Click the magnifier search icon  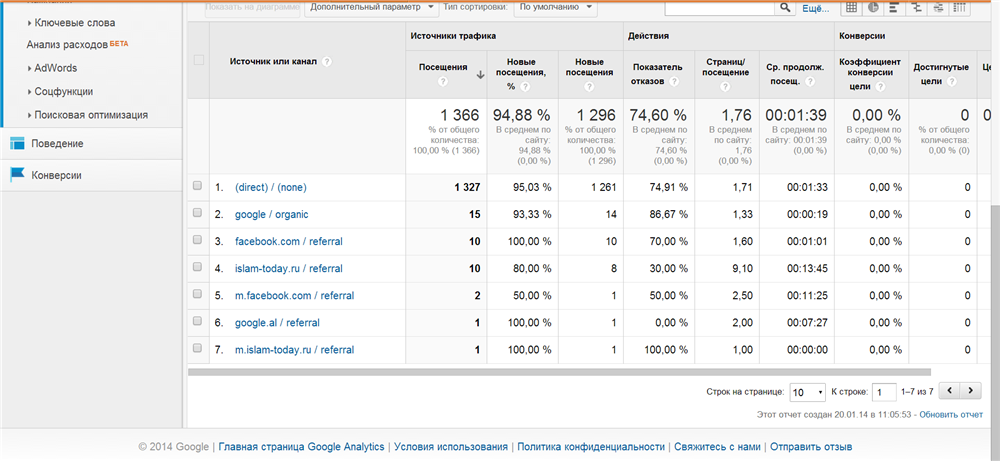coord(784,8)
